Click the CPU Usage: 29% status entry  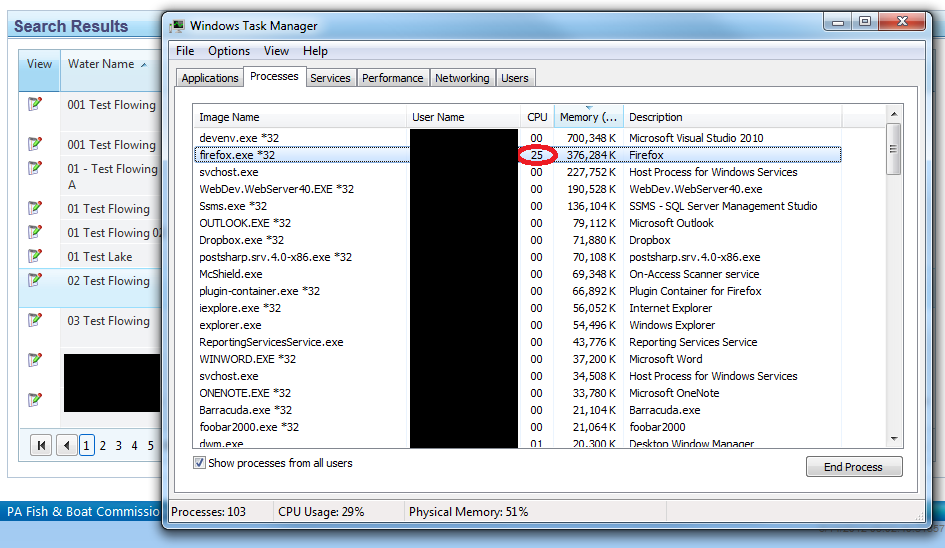321,512
